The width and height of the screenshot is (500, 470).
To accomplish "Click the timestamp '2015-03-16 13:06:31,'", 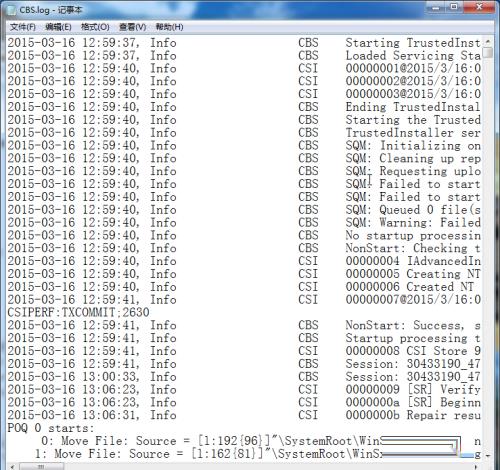I will click(x=73, y=415).
